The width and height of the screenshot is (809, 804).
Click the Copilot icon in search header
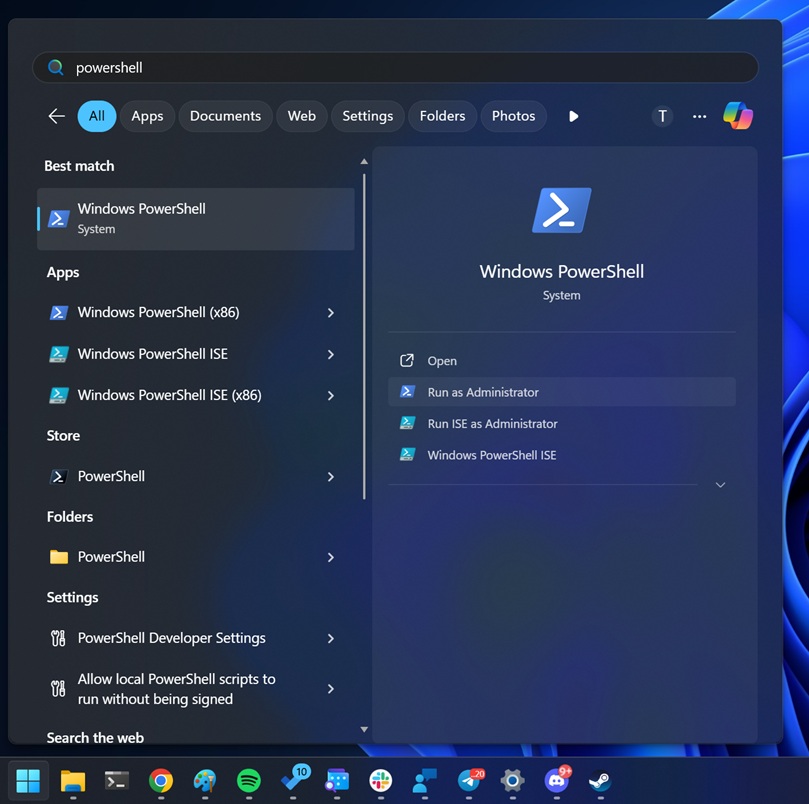pyautogui.click(x=738, y=116)
